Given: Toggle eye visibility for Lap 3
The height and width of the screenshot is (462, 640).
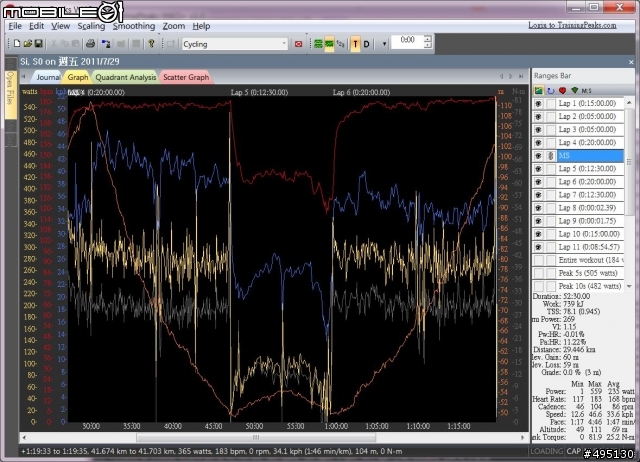Looking at the screenshot, I should coord(538,130).
